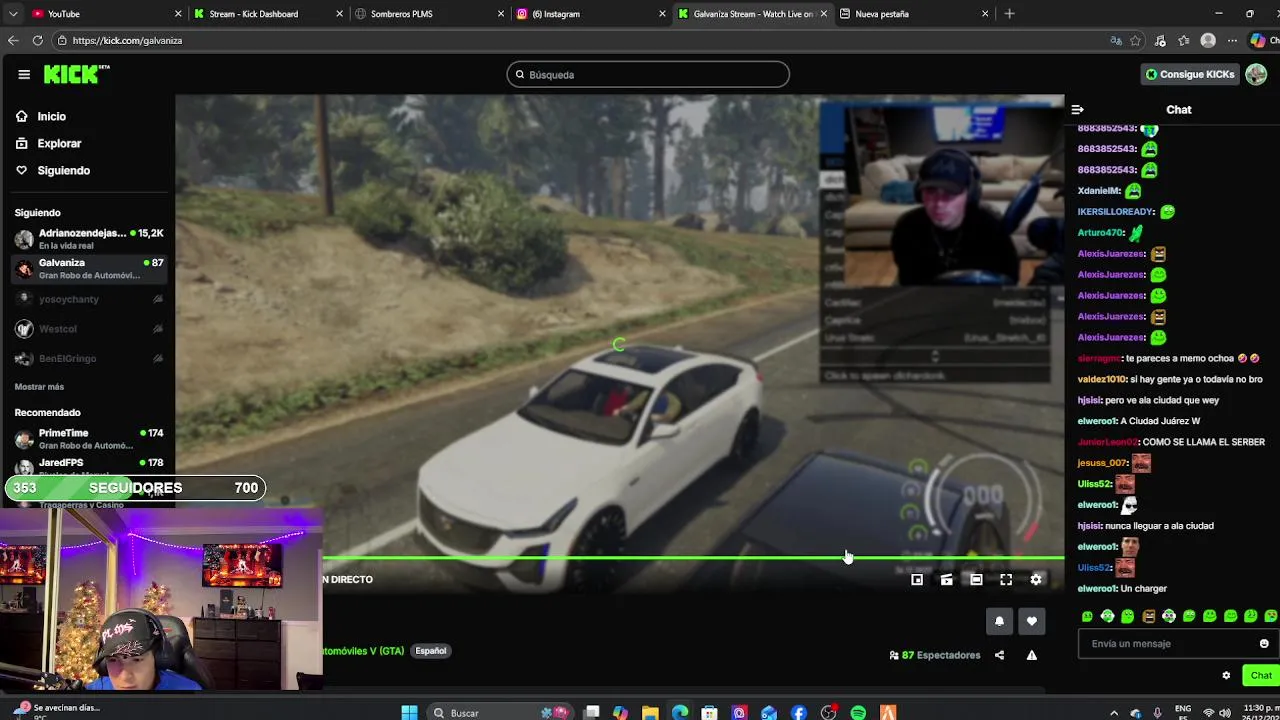Click Consigue KICKs button
Screen dimensions: 1280x720
pyautogui.click(x=1190, y=74)
